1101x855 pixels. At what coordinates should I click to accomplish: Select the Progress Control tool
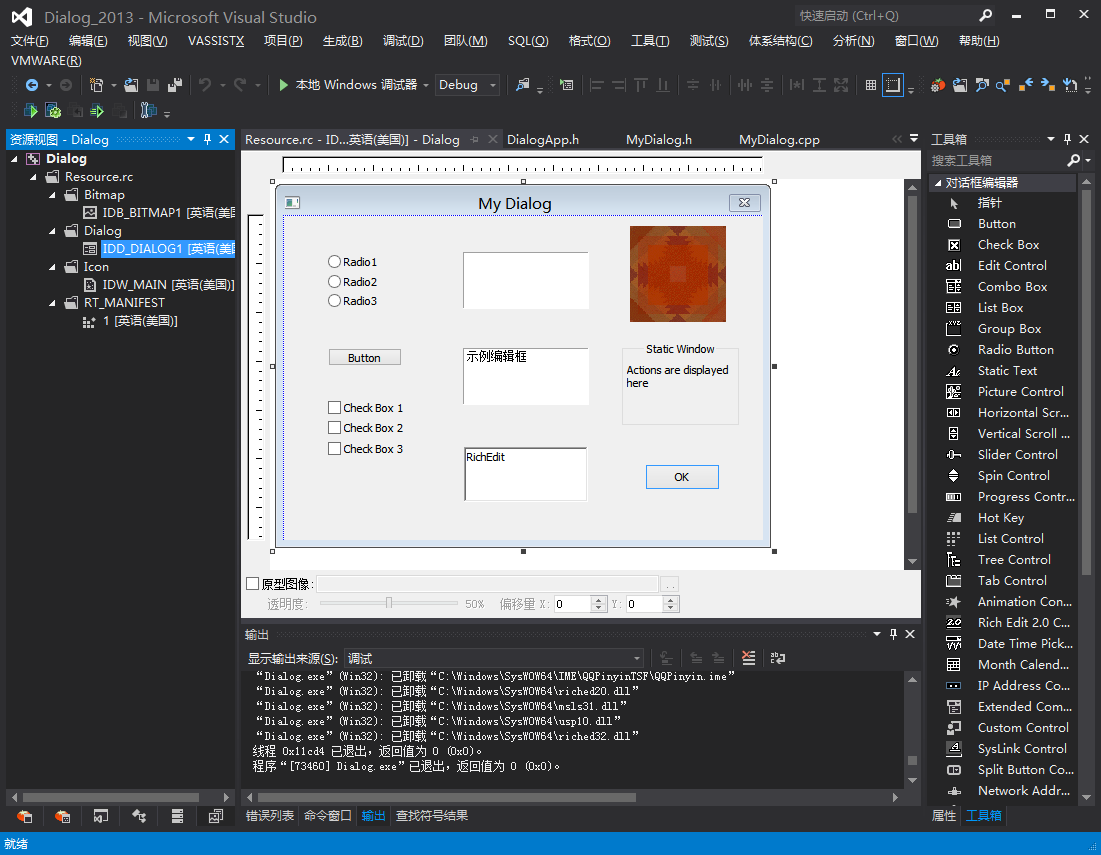(x=1025, y=497)
